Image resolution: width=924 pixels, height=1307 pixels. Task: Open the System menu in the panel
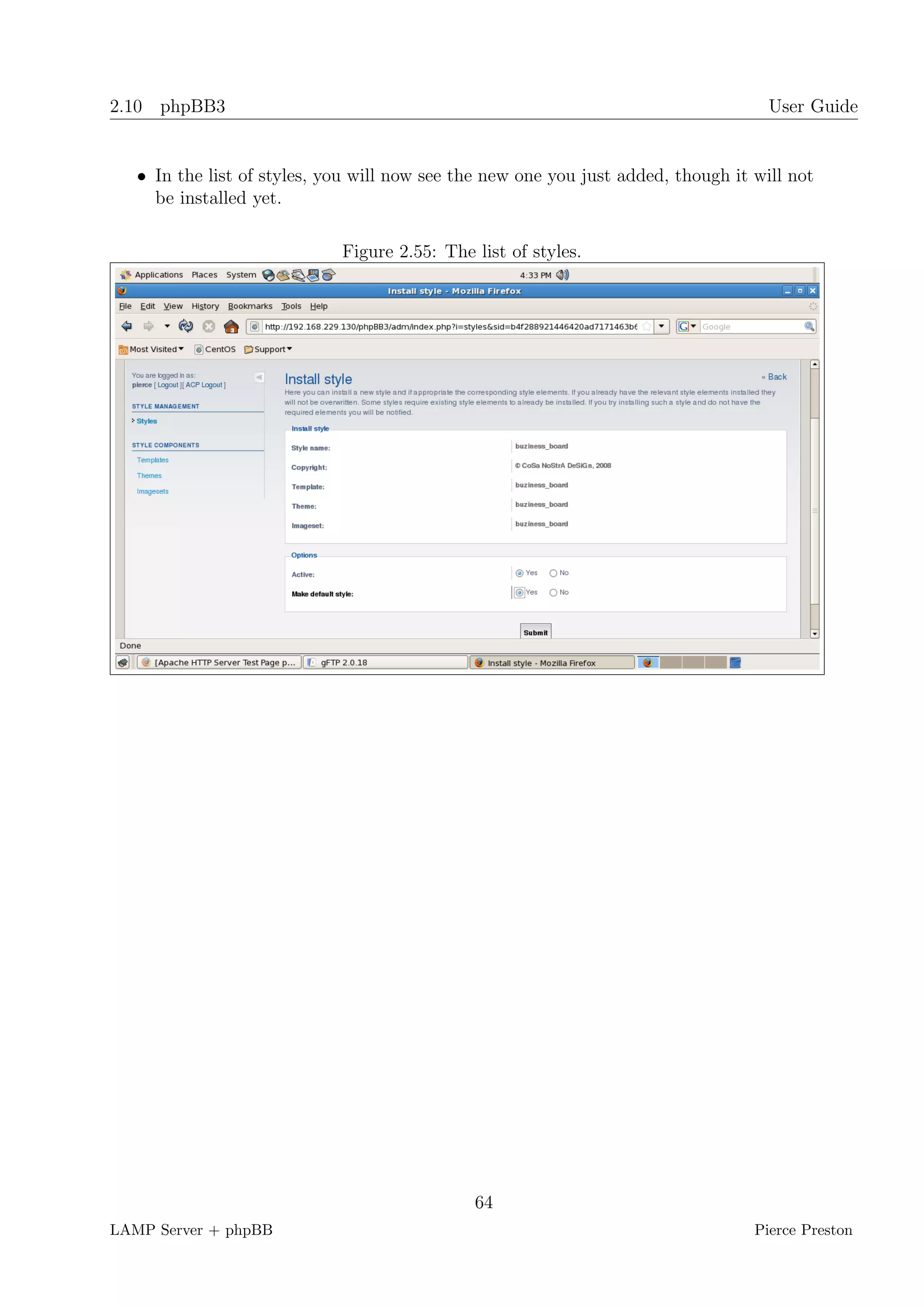[x=241, y=275]
